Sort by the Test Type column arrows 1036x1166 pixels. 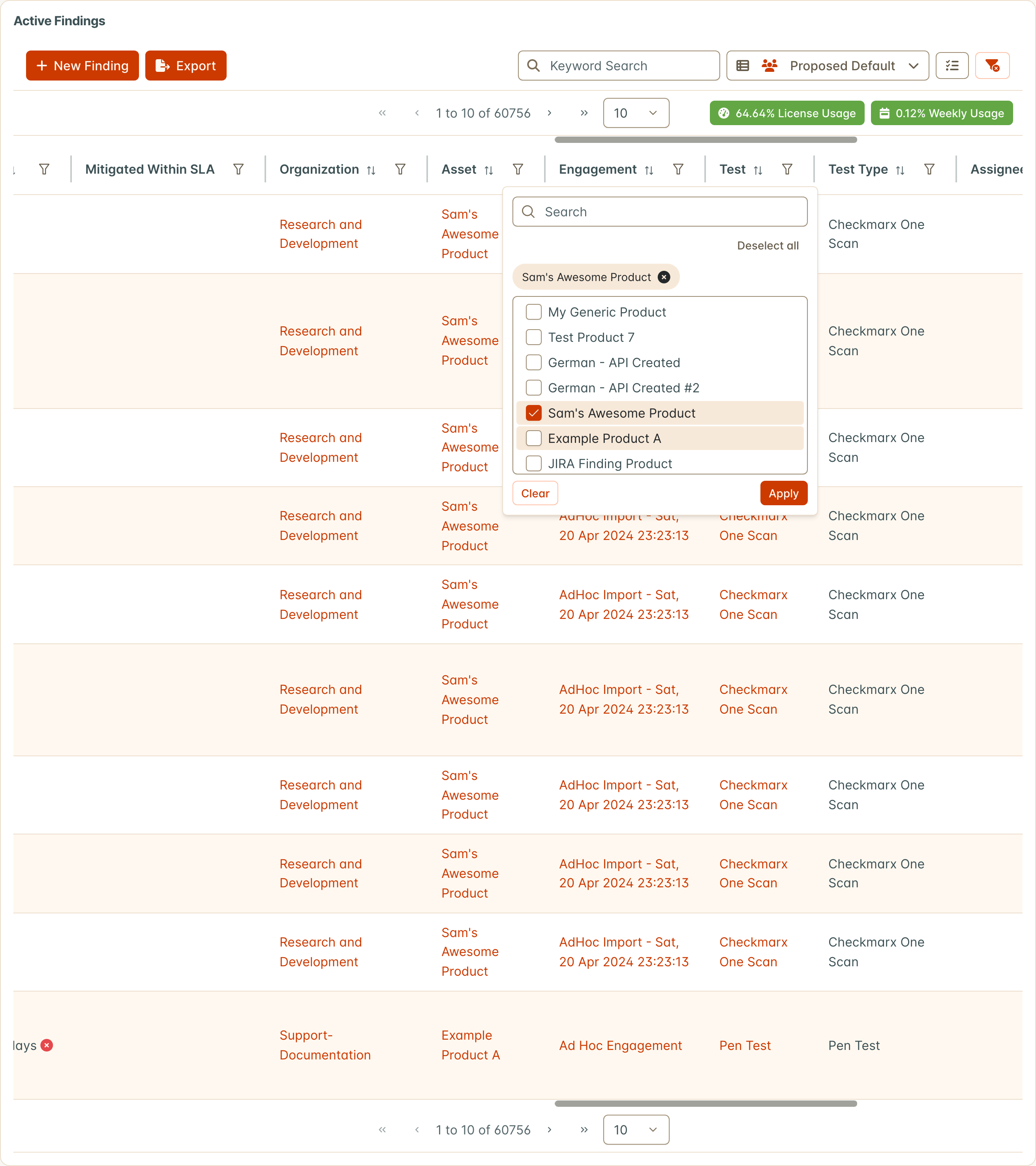point(900,170)
